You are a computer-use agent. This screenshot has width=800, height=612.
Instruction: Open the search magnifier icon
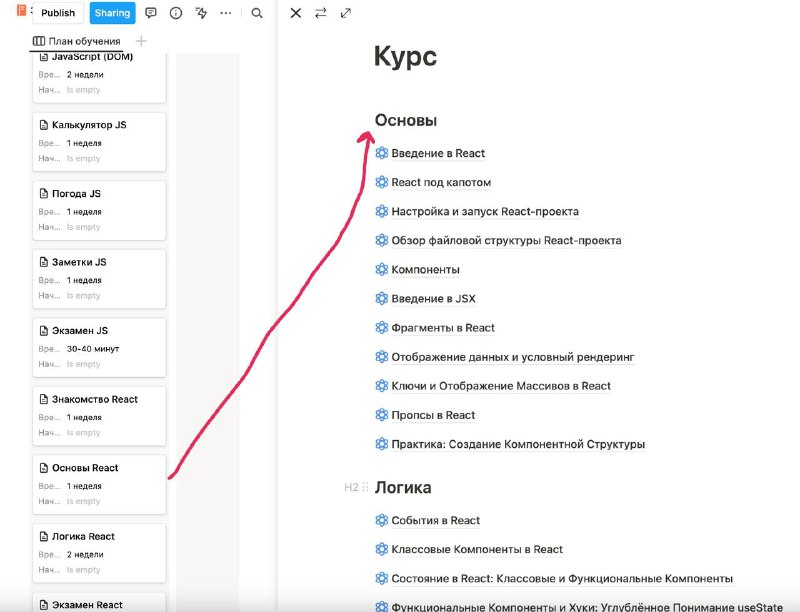257,13
